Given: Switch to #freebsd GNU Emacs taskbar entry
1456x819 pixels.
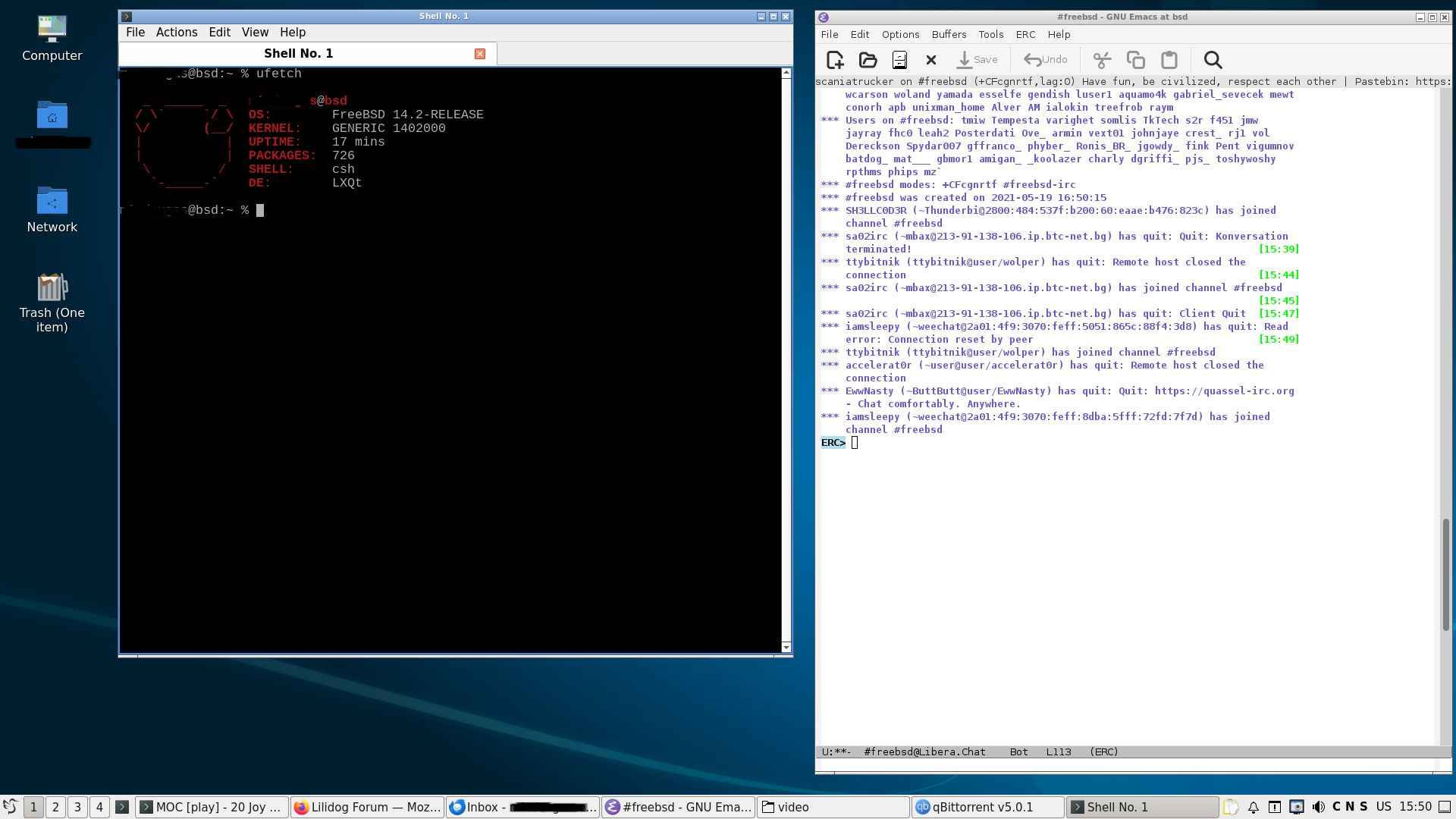Looking at the screenshot, I should pyautogui.click(x=678, y=807).
